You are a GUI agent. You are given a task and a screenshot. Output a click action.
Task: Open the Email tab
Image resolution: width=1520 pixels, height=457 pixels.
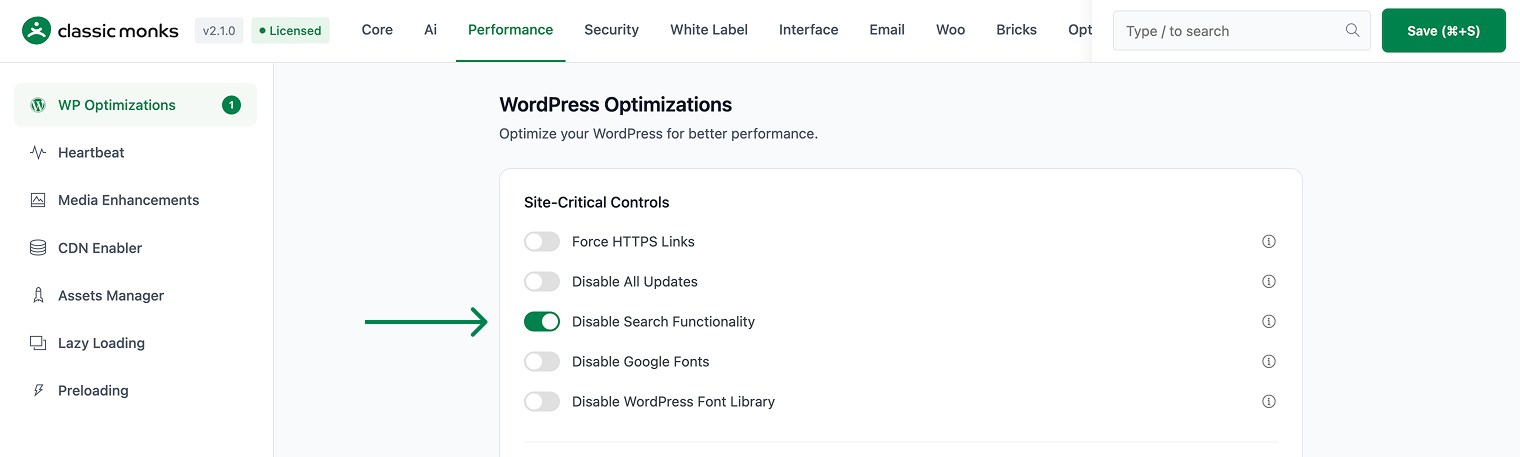click(x=887, y=30)
